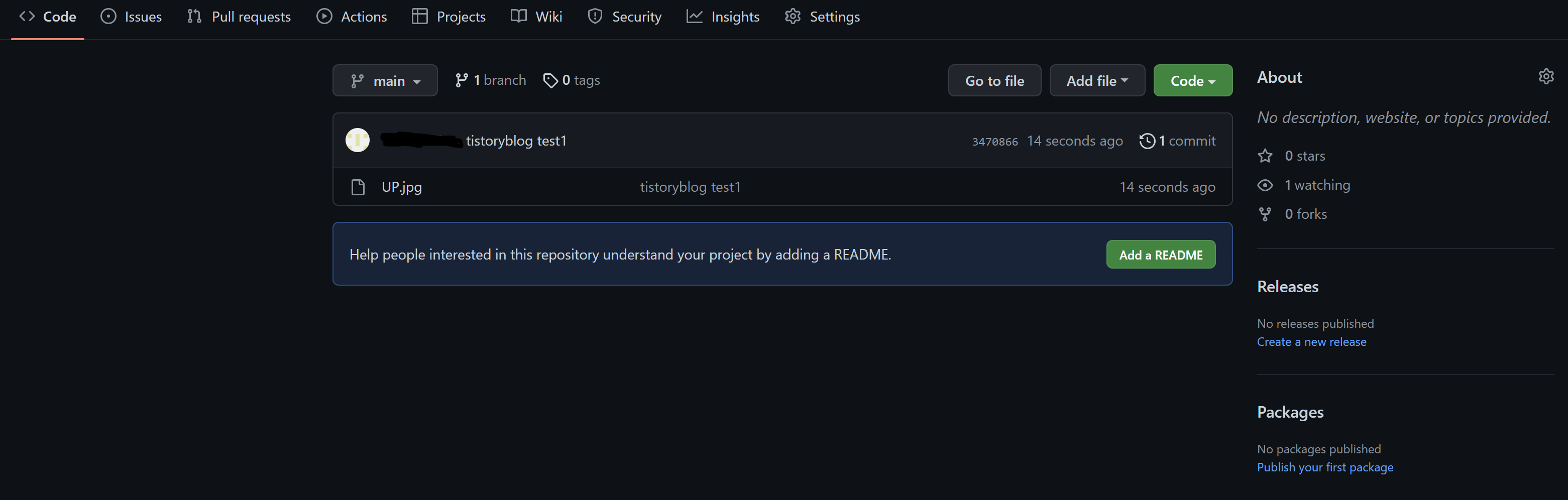The height and width of the screenshot is (500, 1568).
Task: Open the Releases heading link
Action: click(1287, 287)
